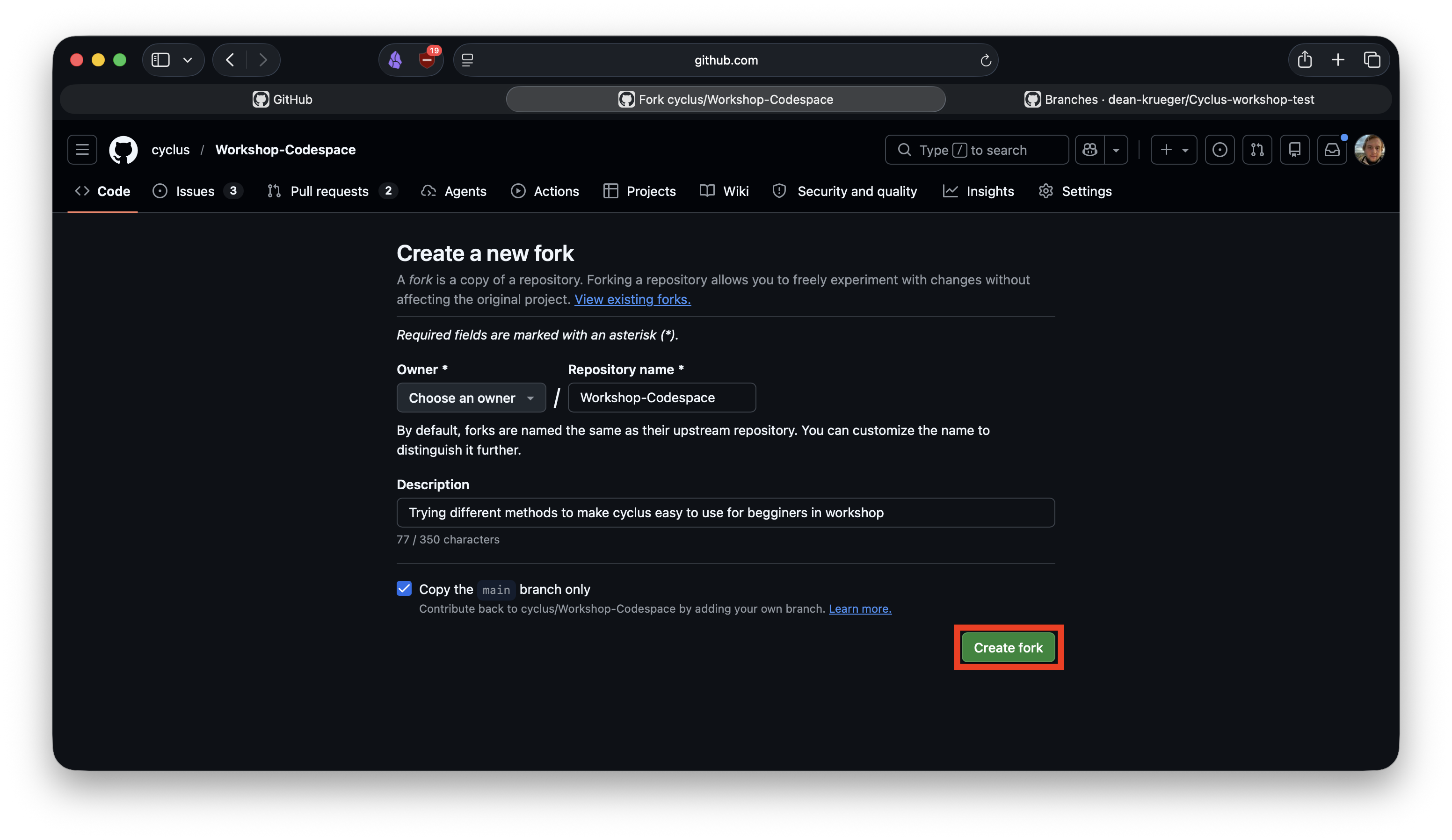Open the repositories icon in header
Viewport: 1452px width, 840px height.
click(1295, 150)
